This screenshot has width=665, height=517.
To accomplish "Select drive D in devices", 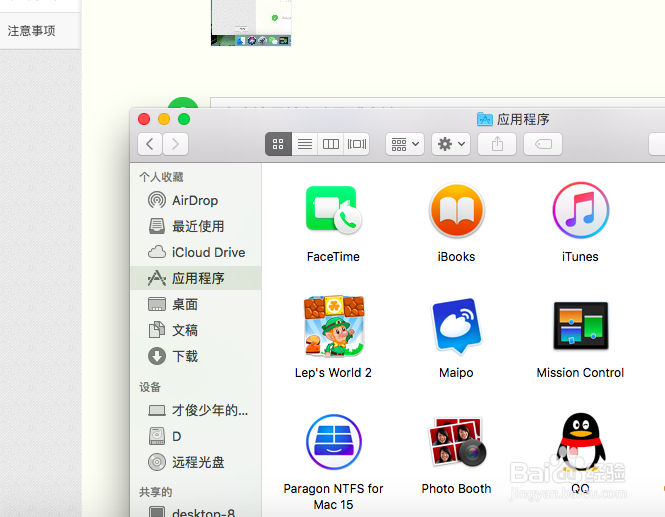I will point(196,436).
